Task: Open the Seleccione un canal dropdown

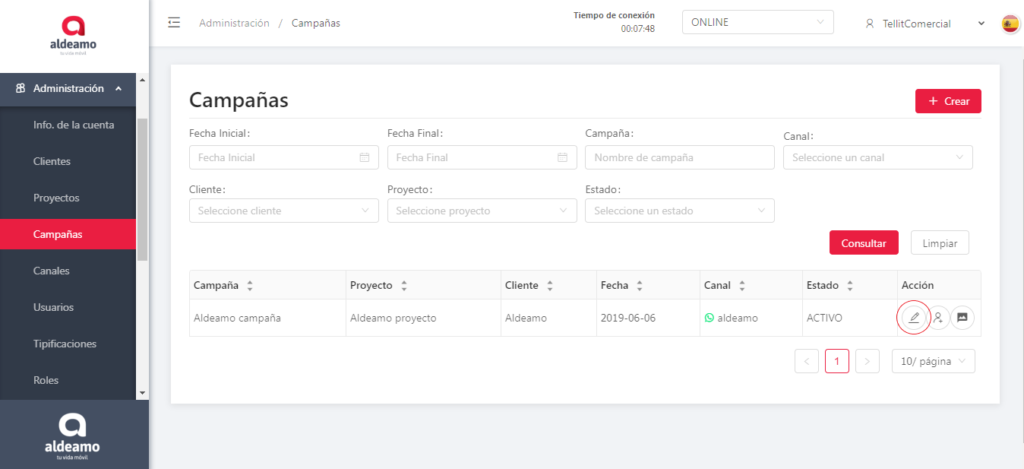Action: [877, 157]
